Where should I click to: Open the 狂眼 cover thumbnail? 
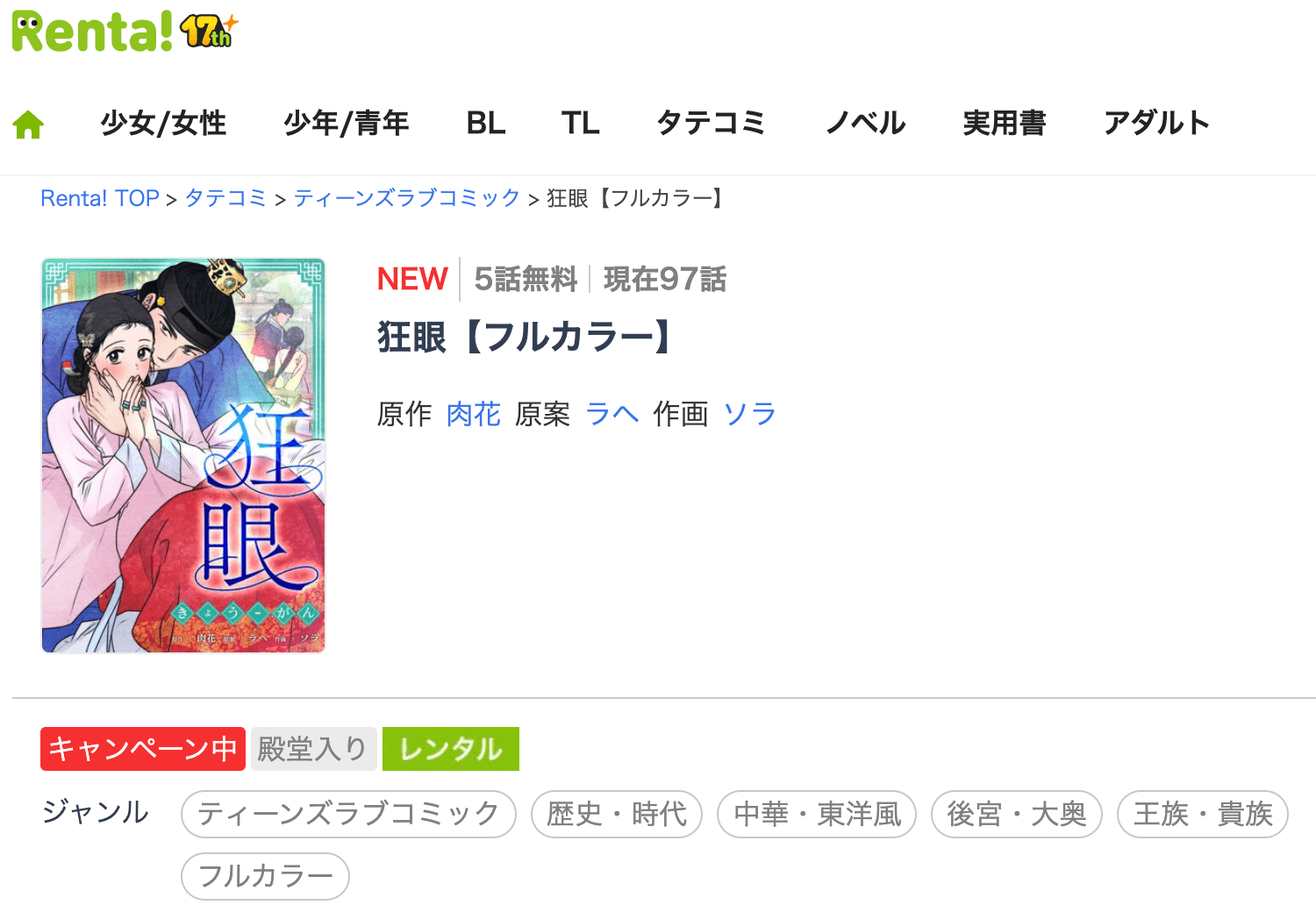click(183, 455)
